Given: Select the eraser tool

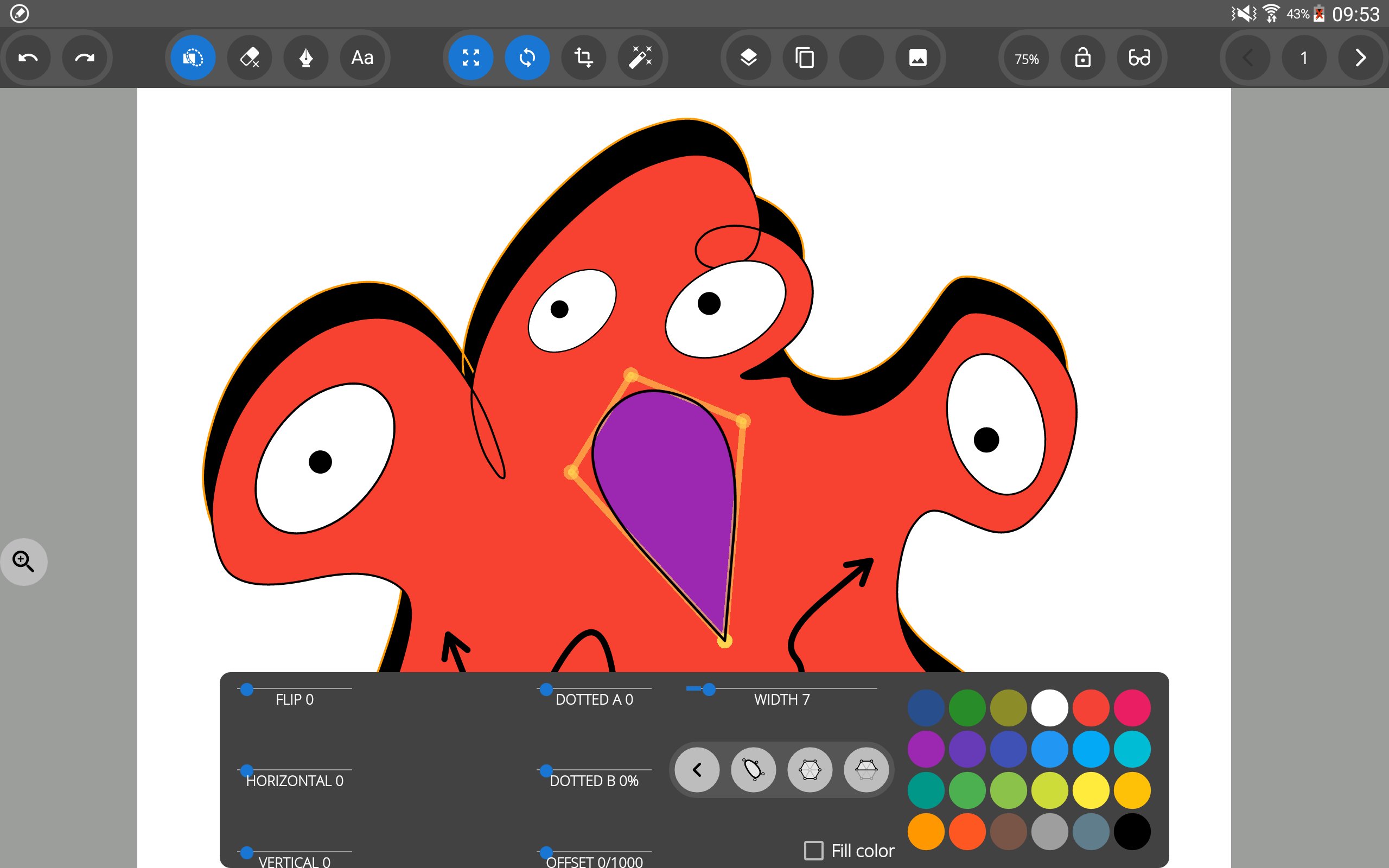Looking at the screenshot, I should click(249, 58).
